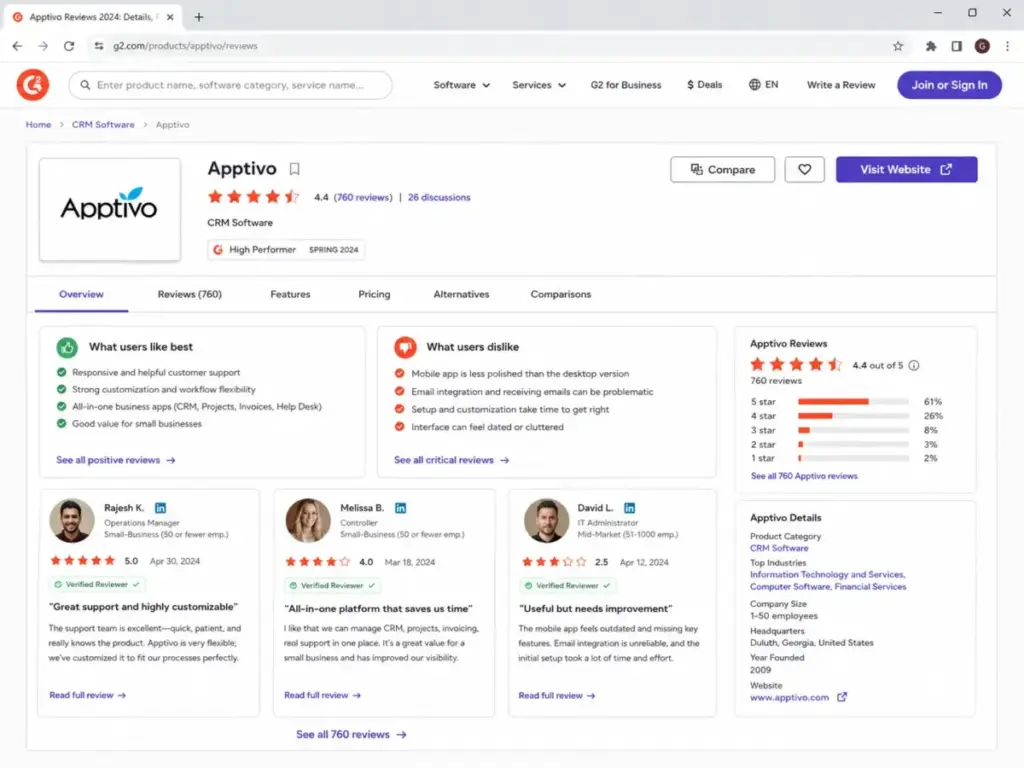Open the EN language selector
Viewport: 1024px width, 768px height.
(764, 85)
